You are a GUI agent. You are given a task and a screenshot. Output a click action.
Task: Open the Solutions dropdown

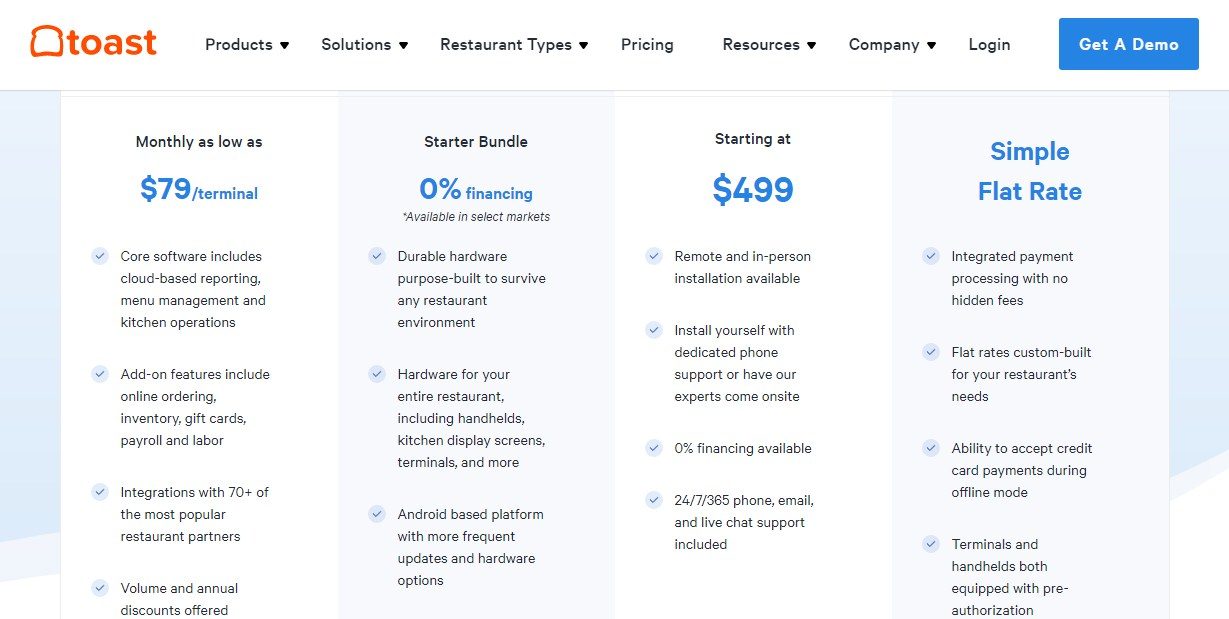(x=364, y=44)
